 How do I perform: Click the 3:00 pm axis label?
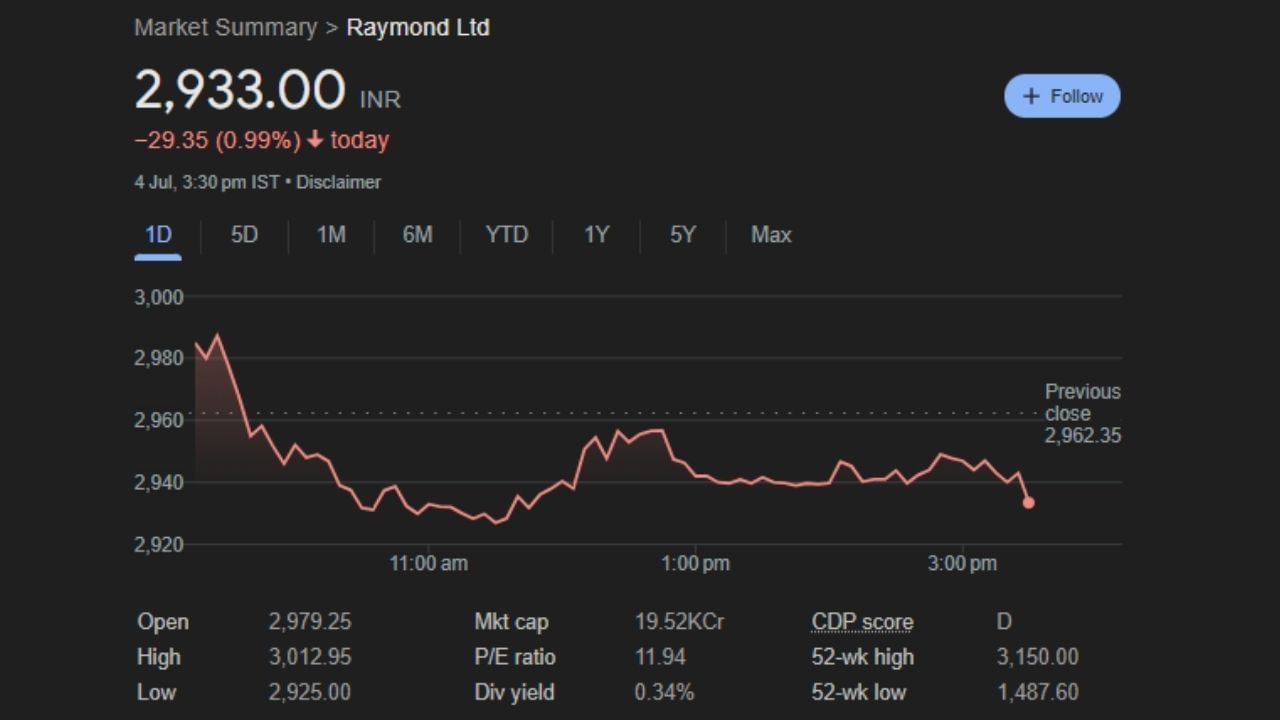coord(962,563)
